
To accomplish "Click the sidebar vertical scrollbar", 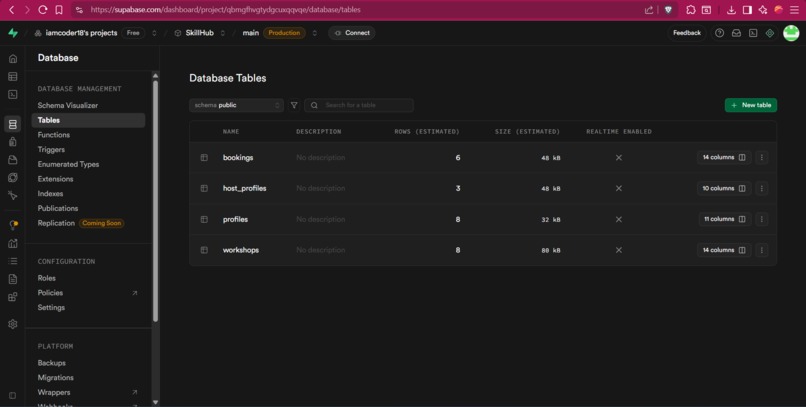I will click(155, 200).
